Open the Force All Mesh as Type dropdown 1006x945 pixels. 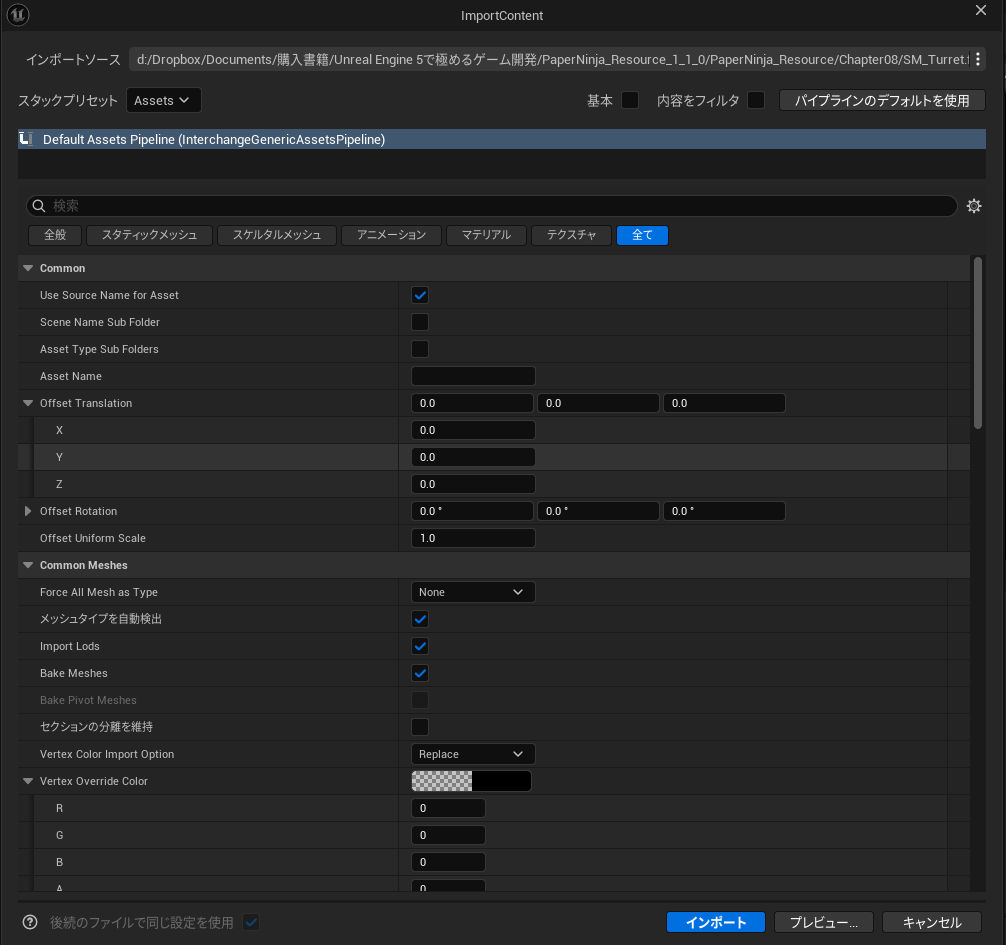(473, 592)
